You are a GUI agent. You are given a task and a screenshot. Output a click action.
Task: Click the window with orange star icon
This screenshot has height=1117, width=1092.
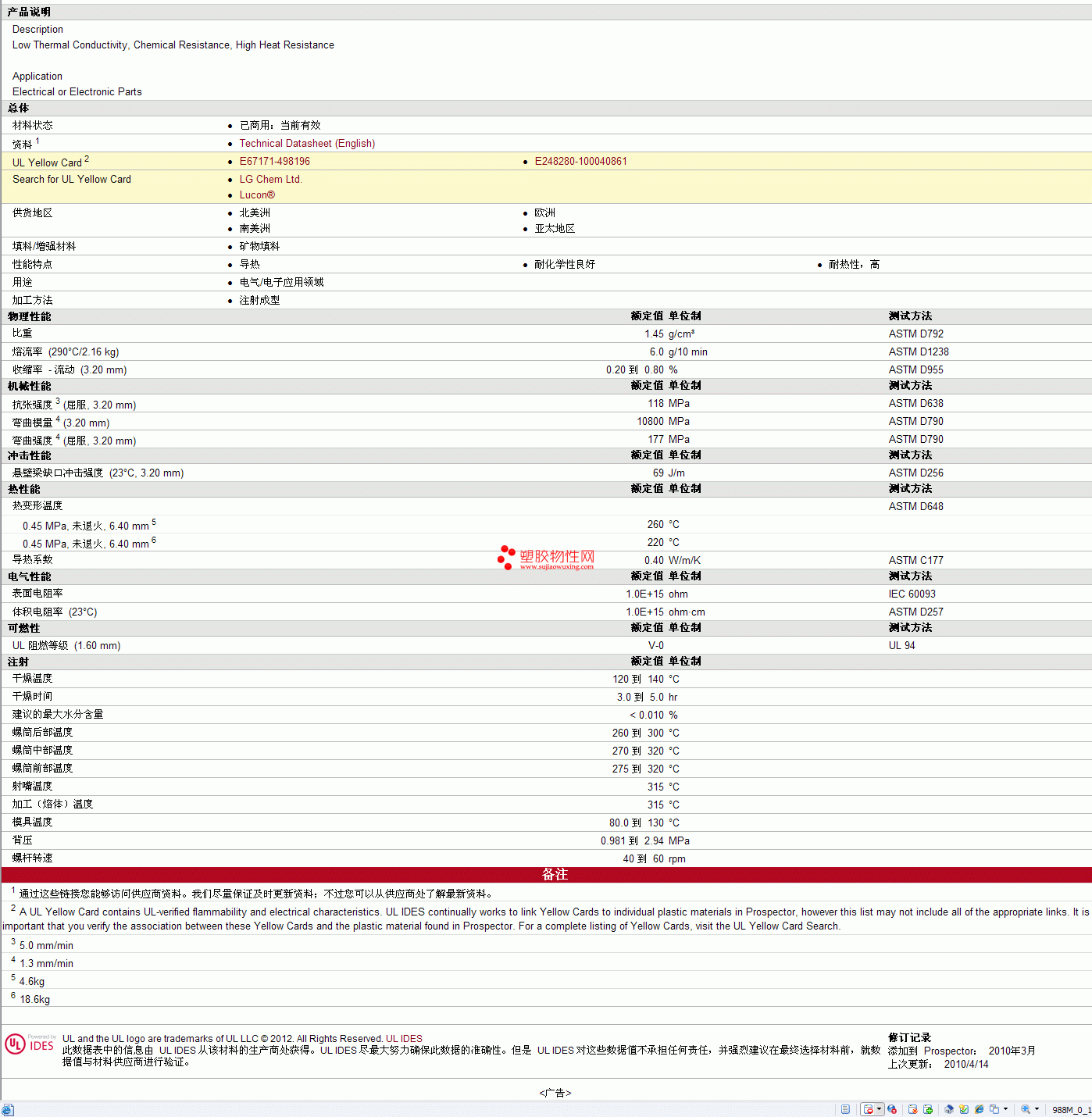[x=912, y=1109]
